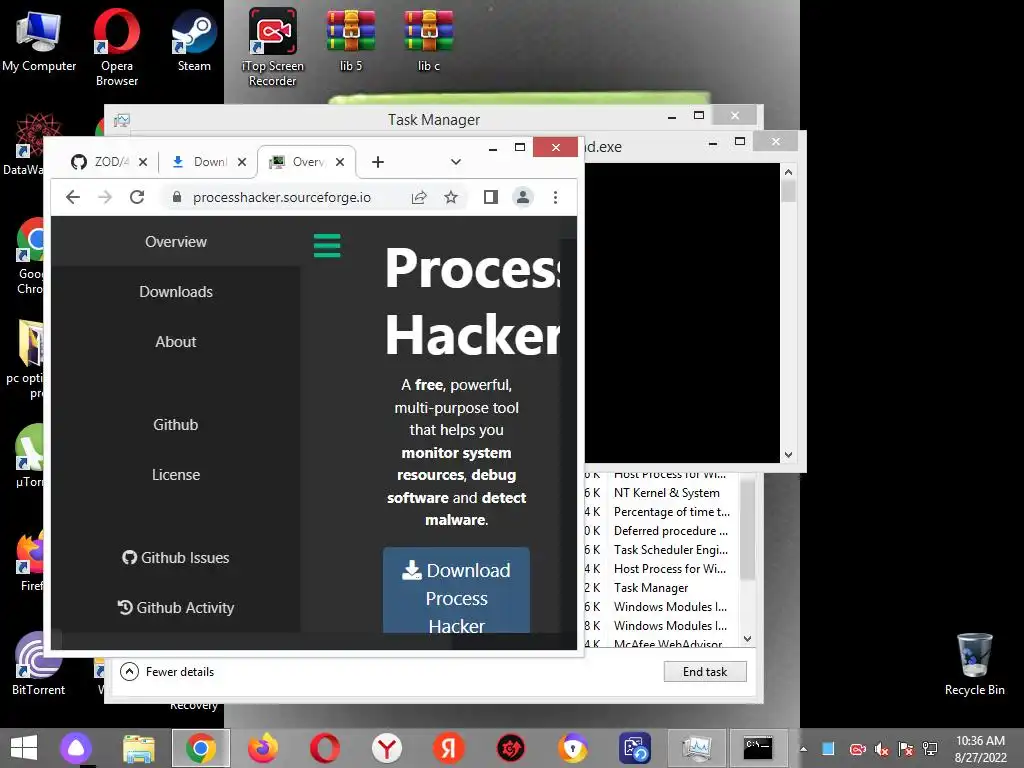The height and width of the screenshot is (768, 1024).
Task: Open Github Activity link
Action: tap(176, 608)
